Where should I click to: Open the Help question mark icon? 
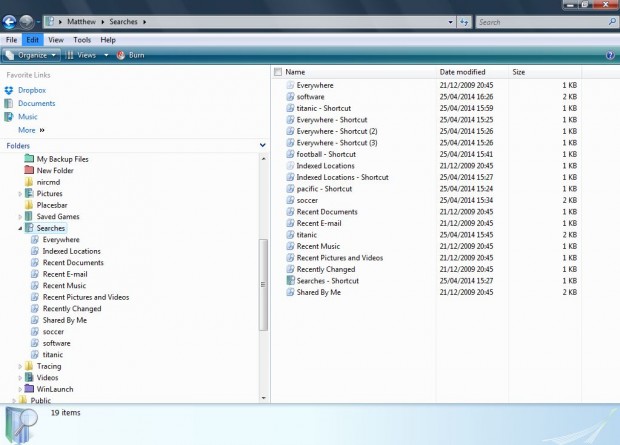(610, 55)
